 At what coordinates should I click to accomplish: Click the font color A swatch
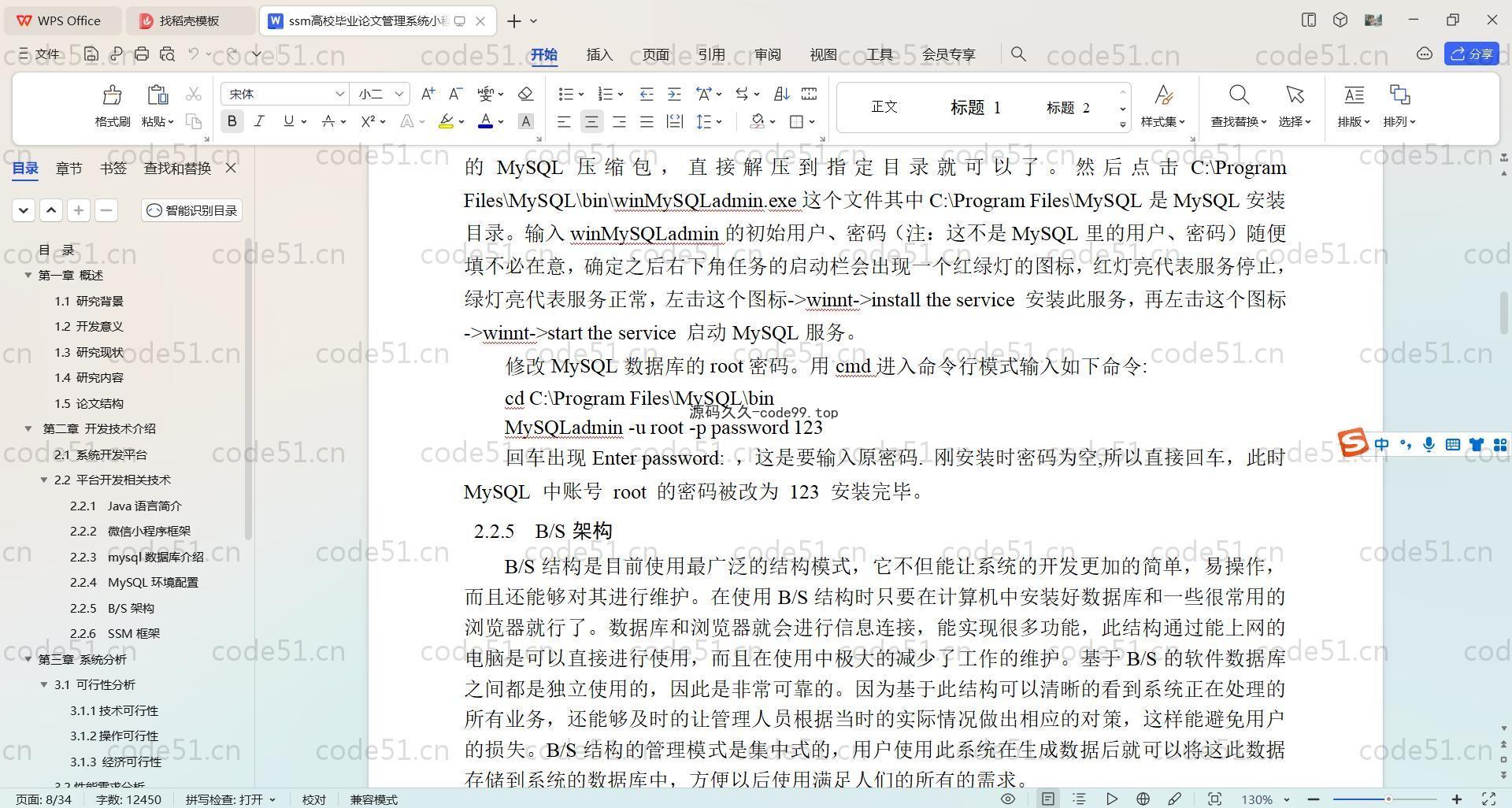pyautogui.click(x=486, y=121)
